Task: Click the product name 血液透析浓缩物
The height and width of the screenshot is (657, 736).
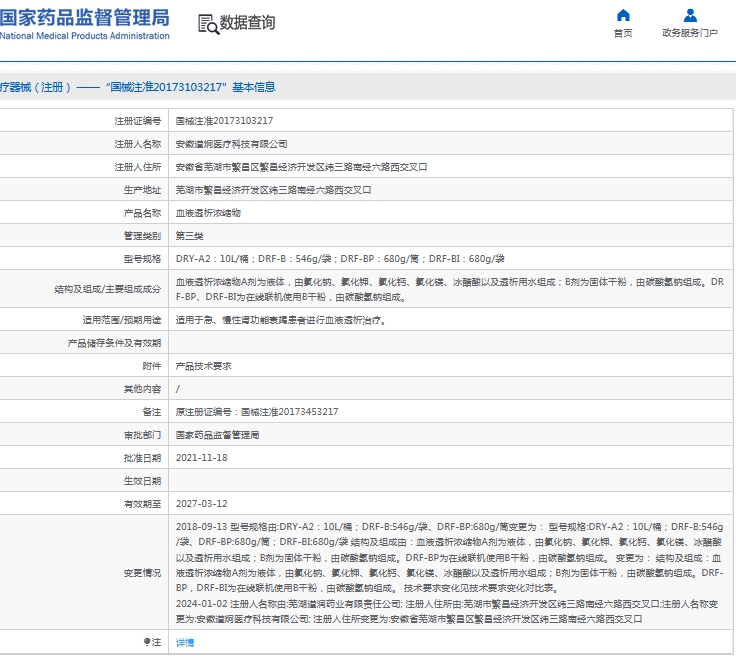Action: (208, 213)
